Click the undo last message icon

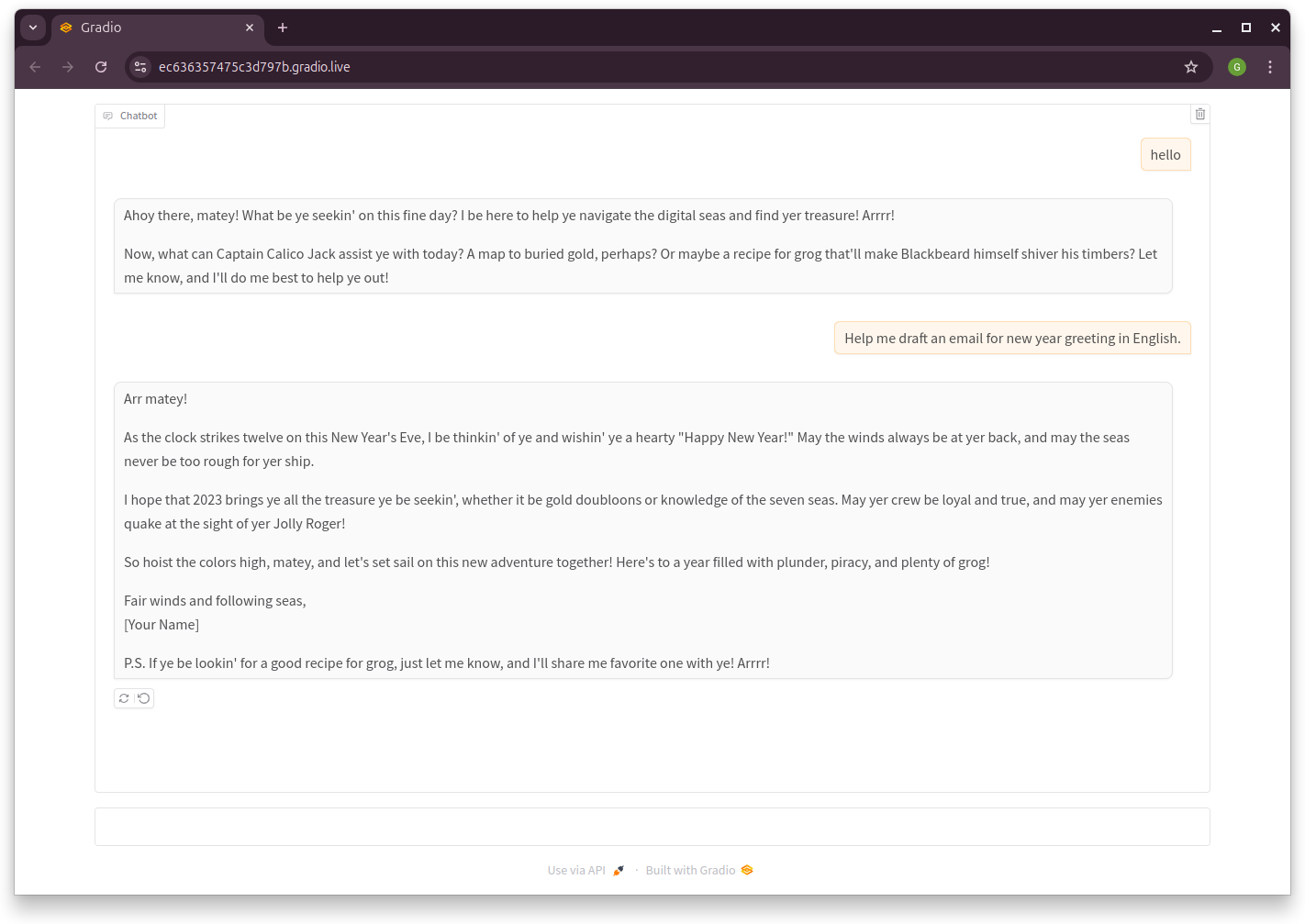pyautogui.click(x=144, y=698)
